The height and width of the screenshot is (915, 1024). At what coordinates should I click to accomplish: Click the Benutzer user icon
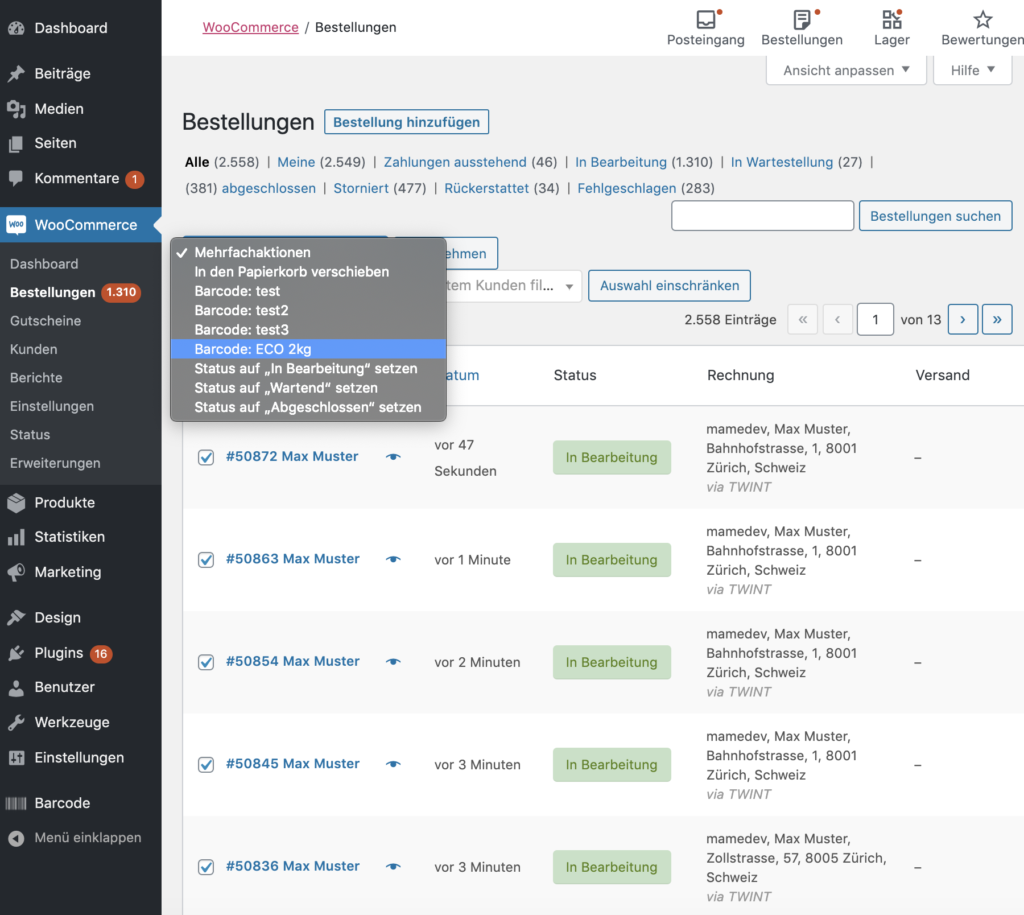16,688
